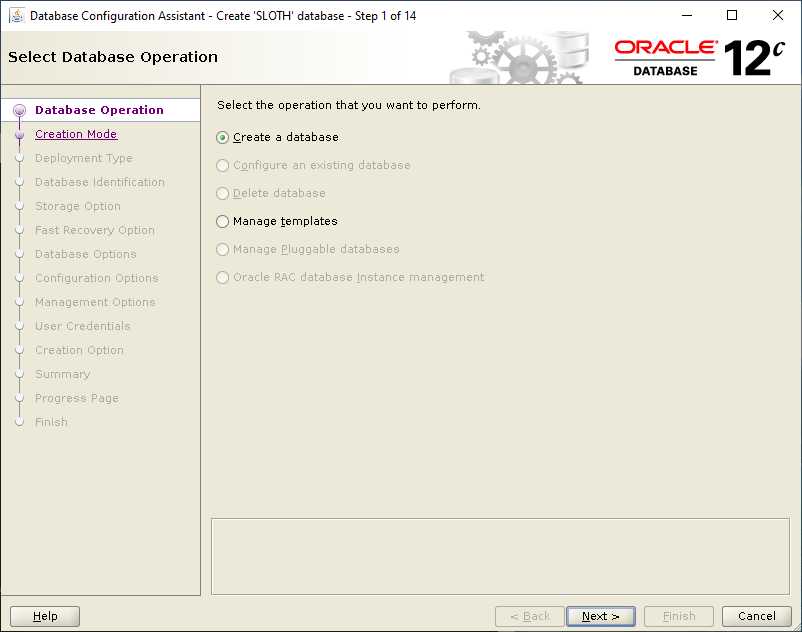Click the 'Select Database Operation' heading
Viewport: 802px width, 632px height.
(113, 57)
